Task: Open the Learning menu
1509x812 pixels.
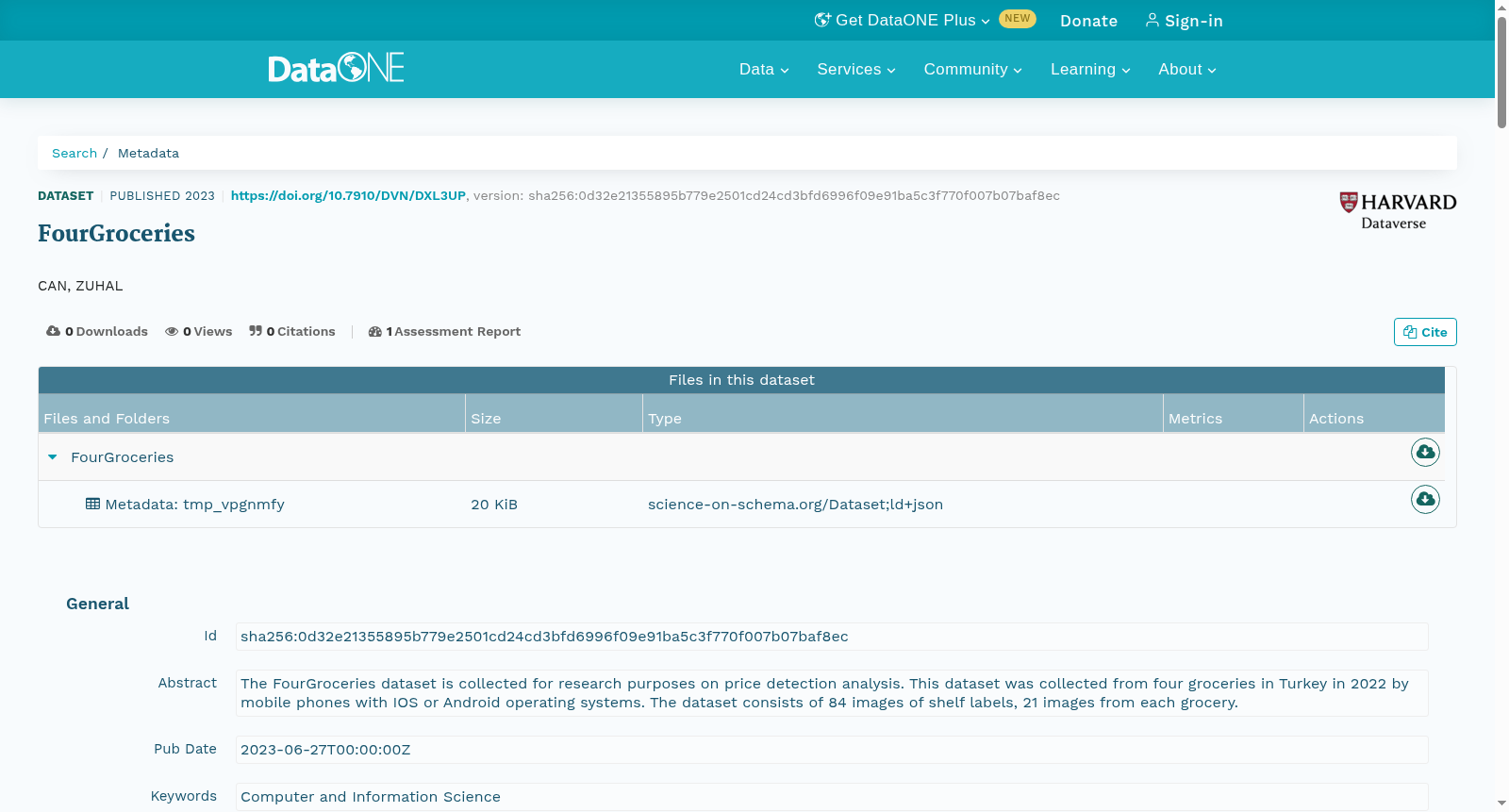Action: point(1090,69)
